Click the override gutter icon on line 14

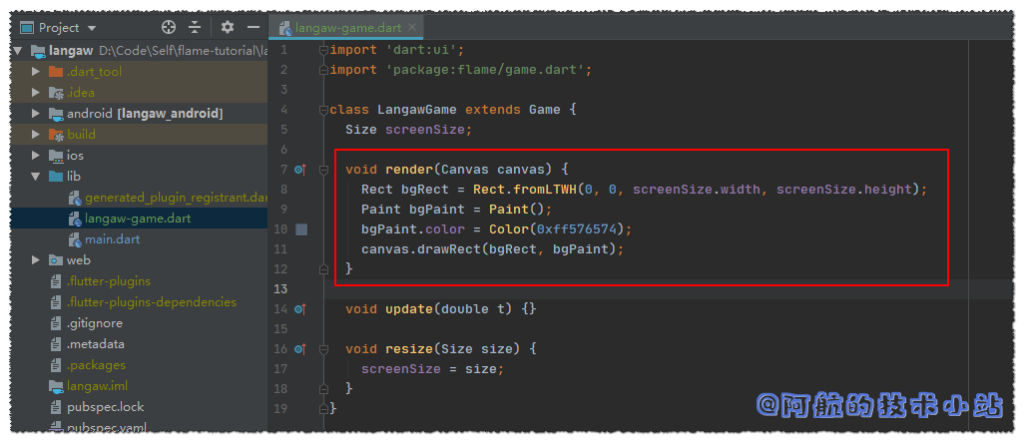pos(300,309)
